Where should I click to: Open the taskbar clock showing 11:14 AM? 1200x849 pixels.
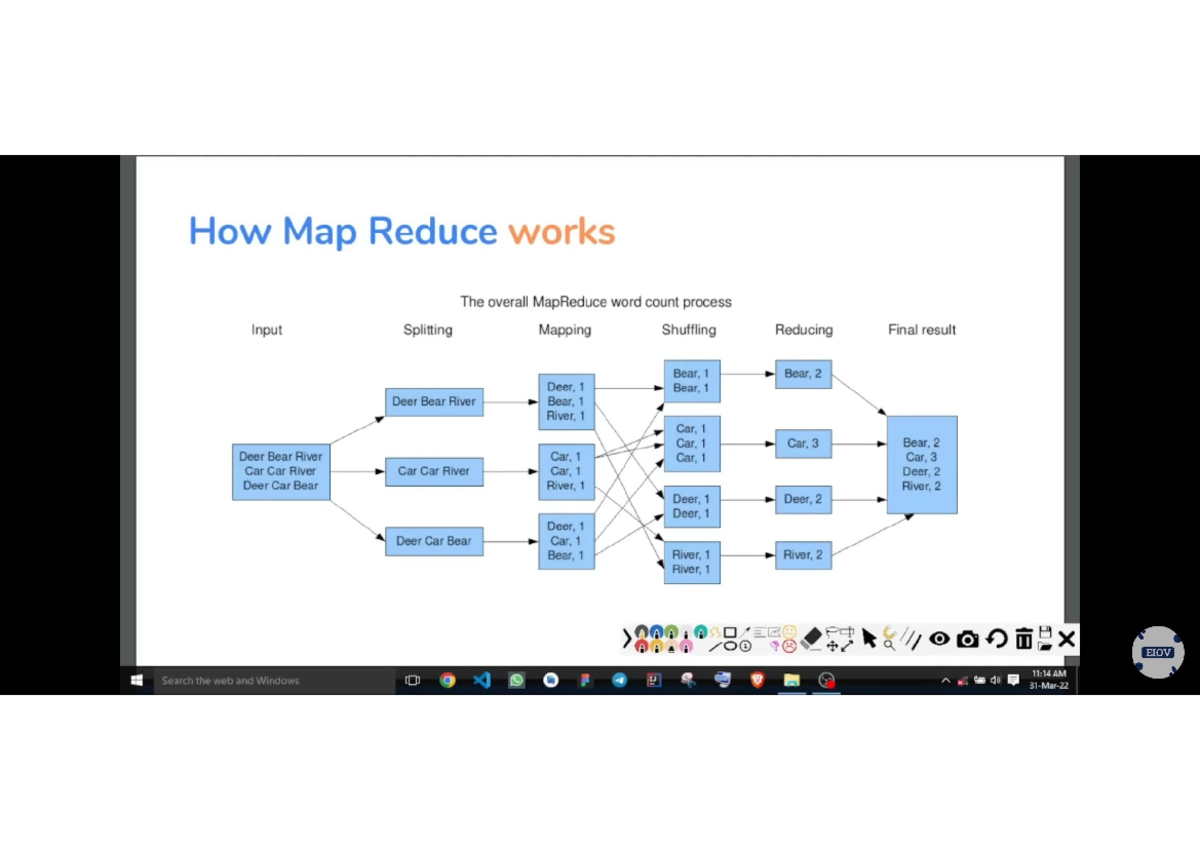coord(1049,680)
